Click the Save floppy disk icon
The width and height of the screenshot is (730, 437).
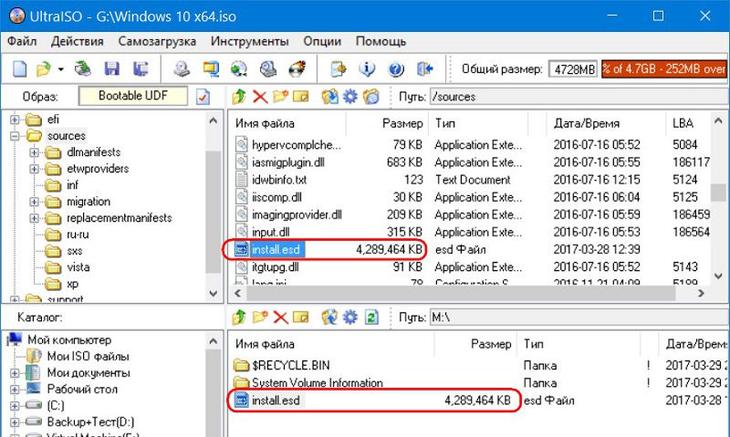coord(112,69)
